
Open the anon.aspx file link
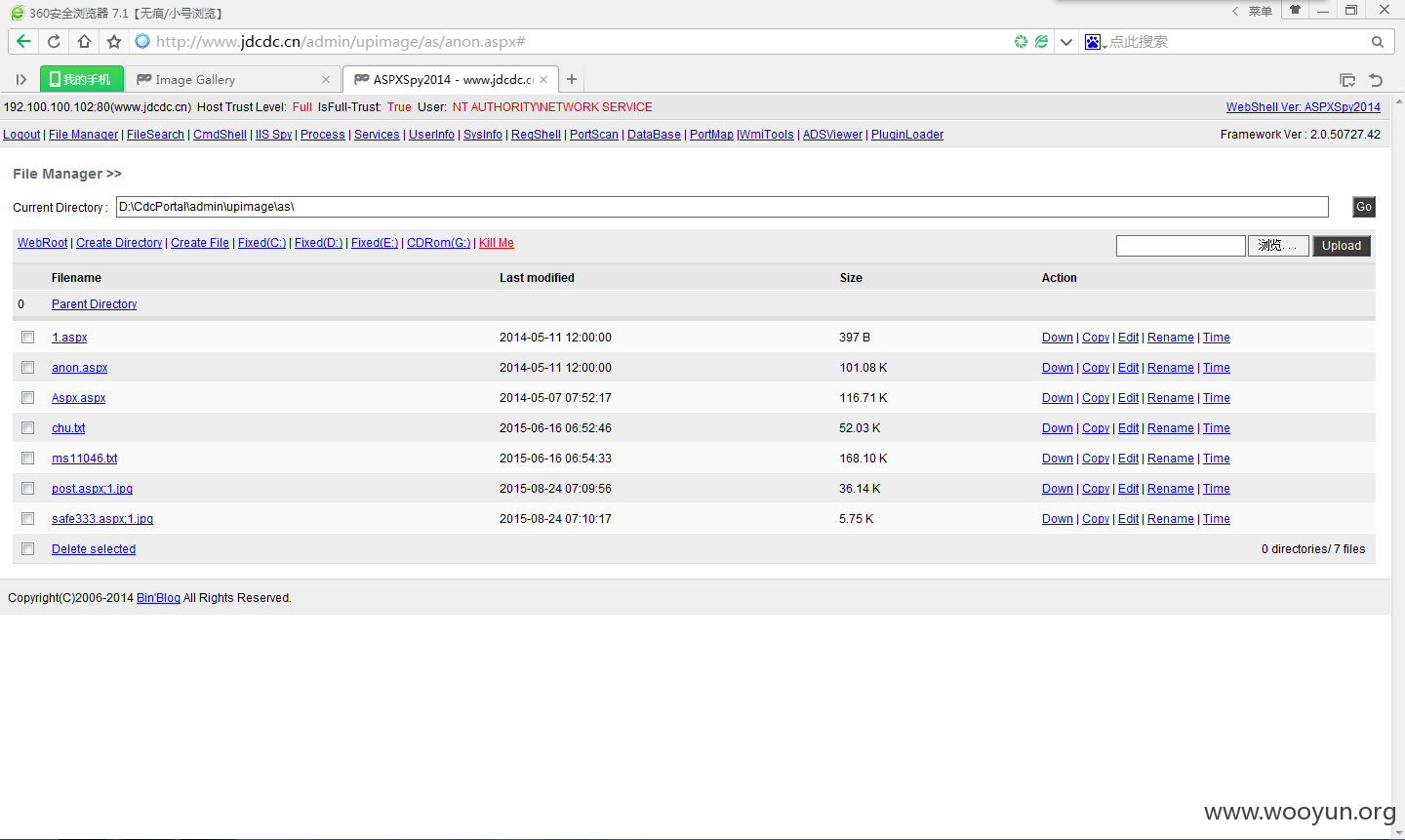pos(80,368)
